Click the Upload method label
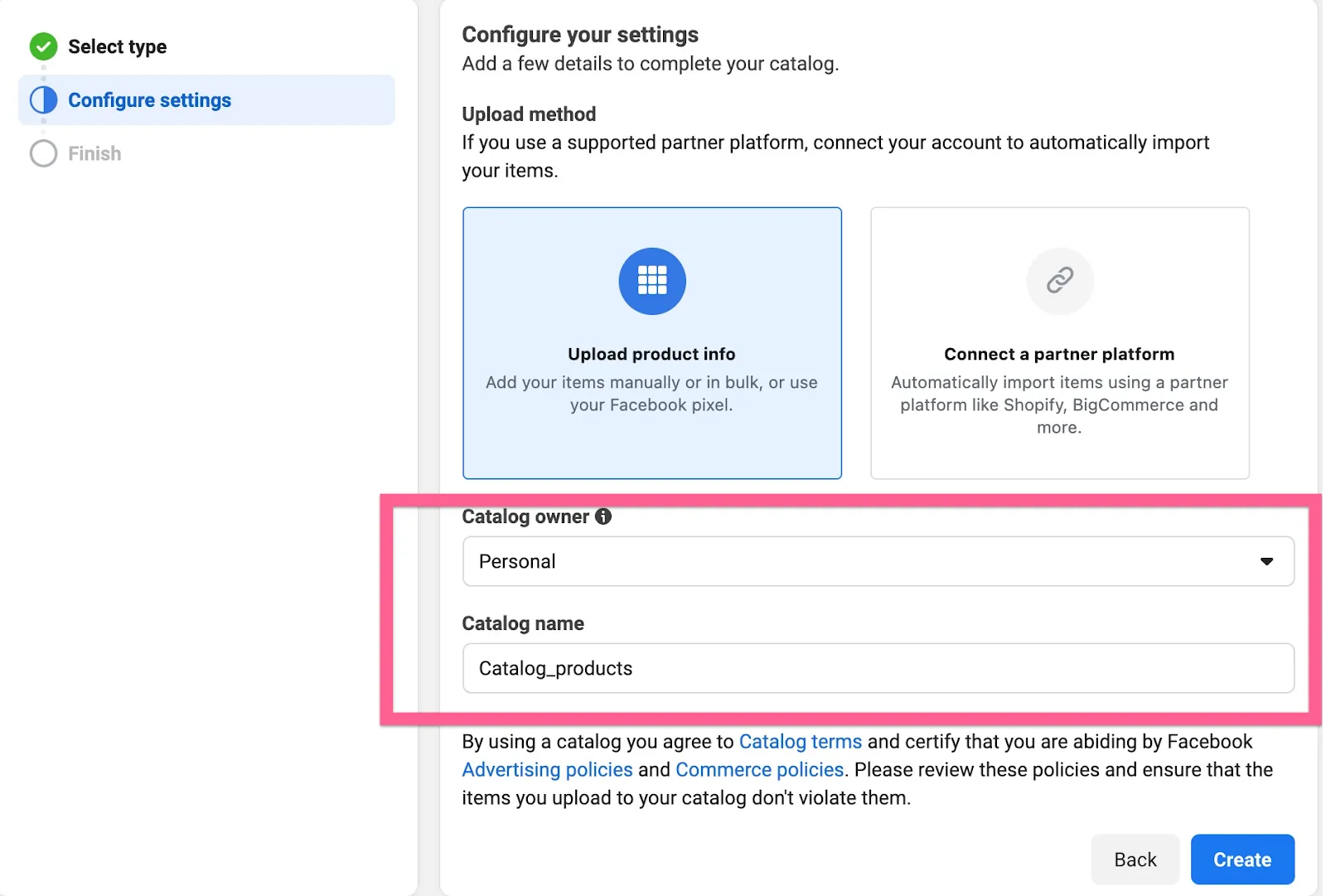This screenshot has height=896, width=1326. pyautogui.click(x=529, y=114)
